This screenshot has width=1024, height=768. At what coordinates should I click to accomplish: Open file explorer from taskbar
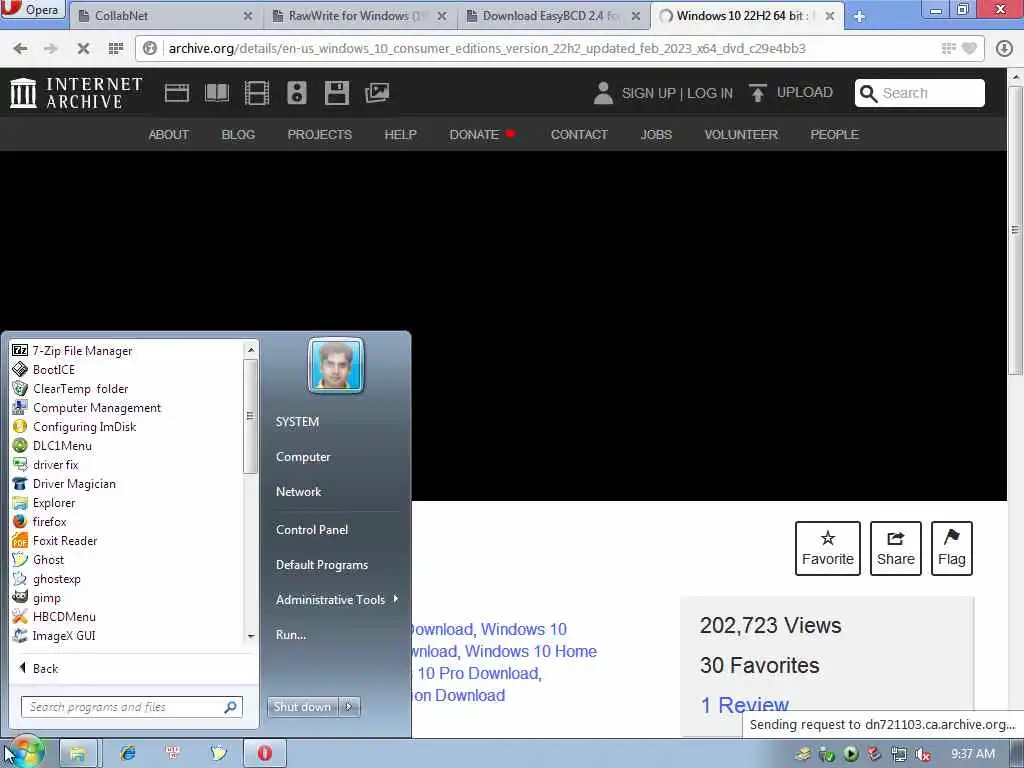point(78,753)
